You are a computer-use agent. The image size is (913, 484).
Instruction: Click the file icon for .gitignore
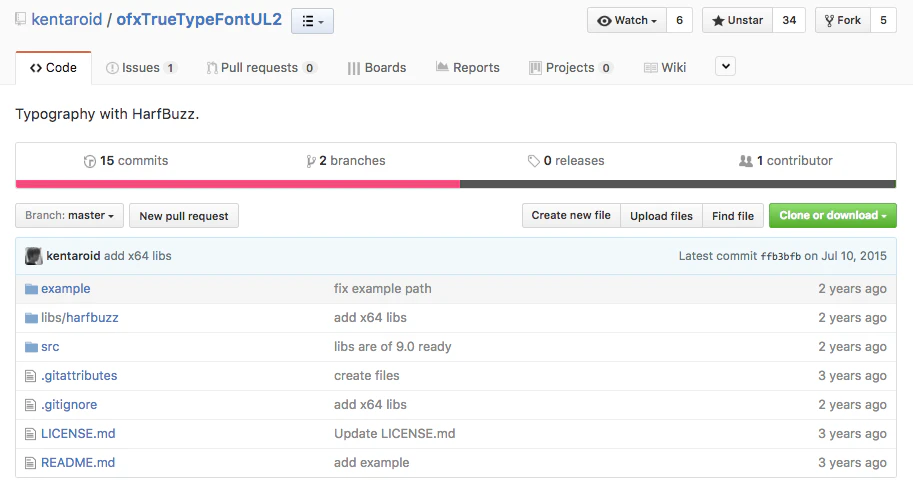(31, 405)
